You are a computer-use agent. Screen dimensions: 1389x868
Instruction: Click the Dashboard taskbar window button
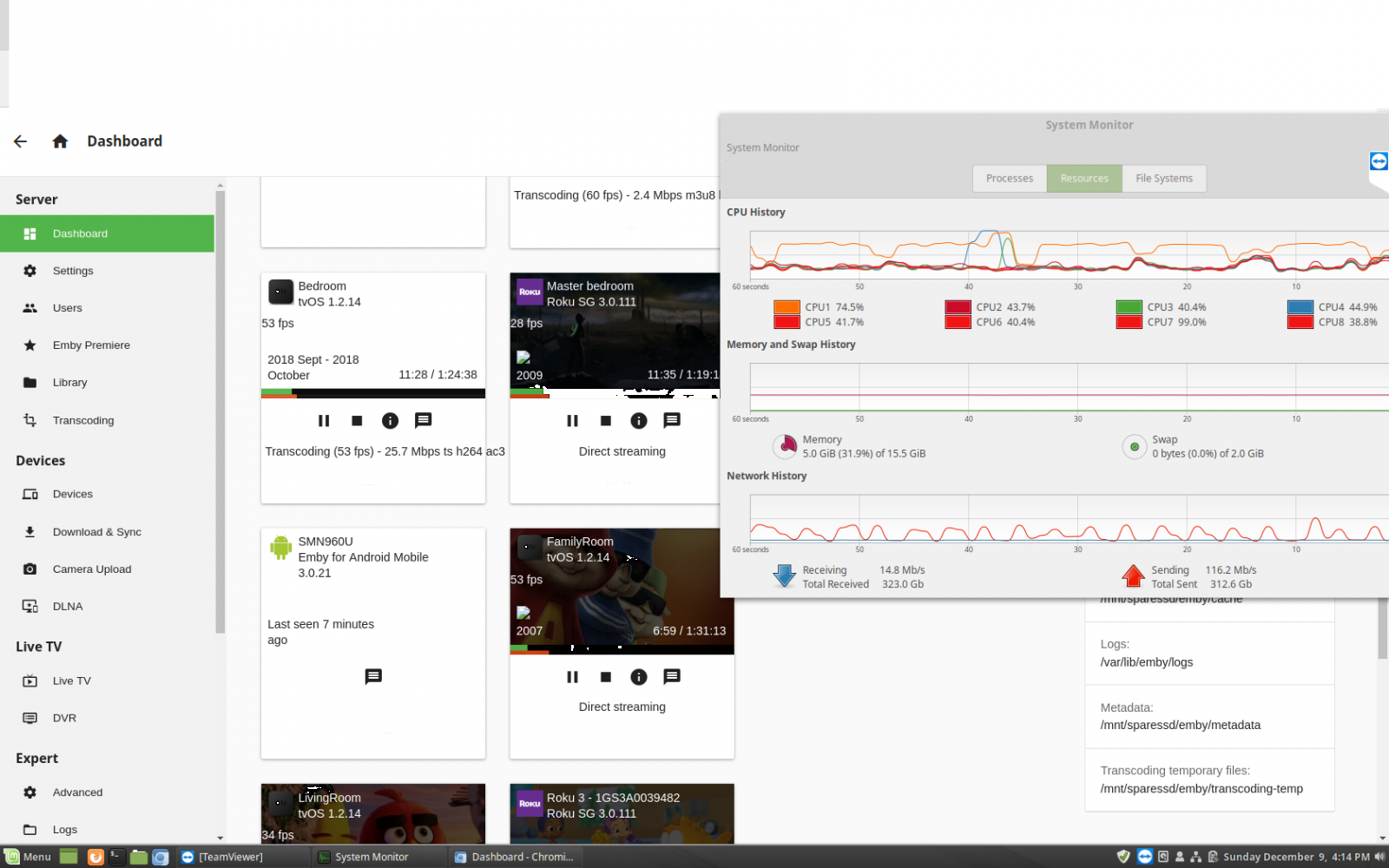[x=515, y=857]
